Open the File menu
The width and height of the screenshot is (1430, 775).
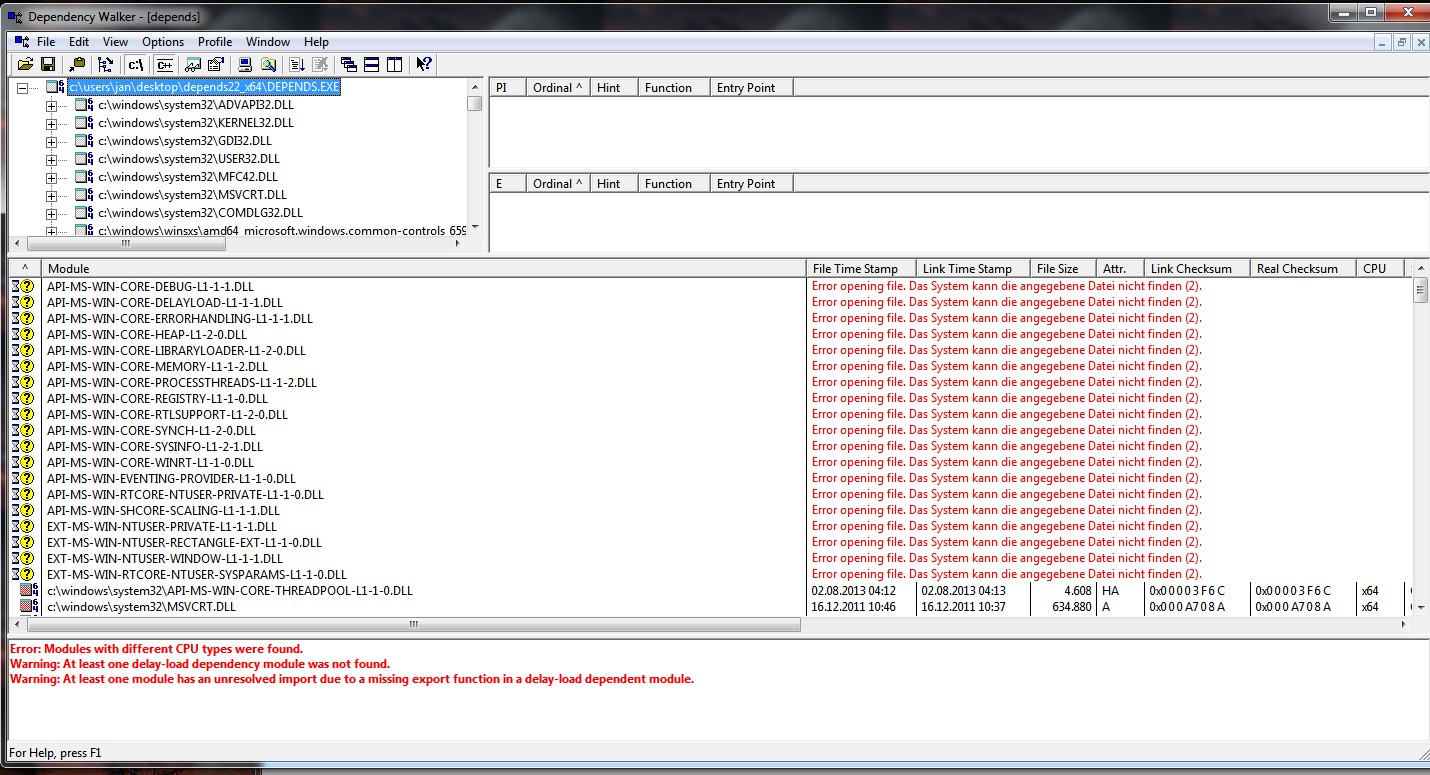click(x=46, y=42)
